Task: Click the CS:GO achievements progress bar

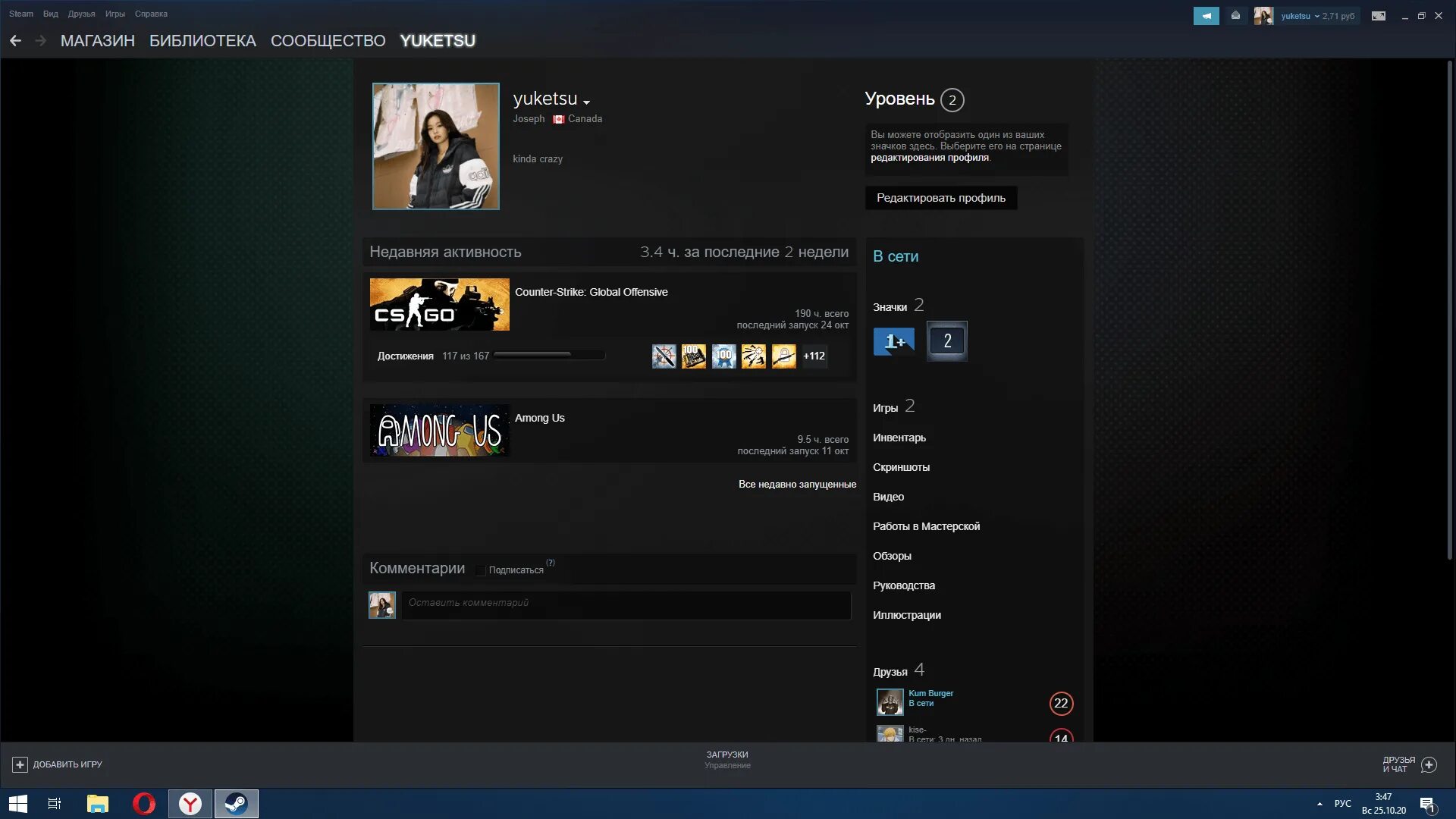Action: tap(549, 355)
